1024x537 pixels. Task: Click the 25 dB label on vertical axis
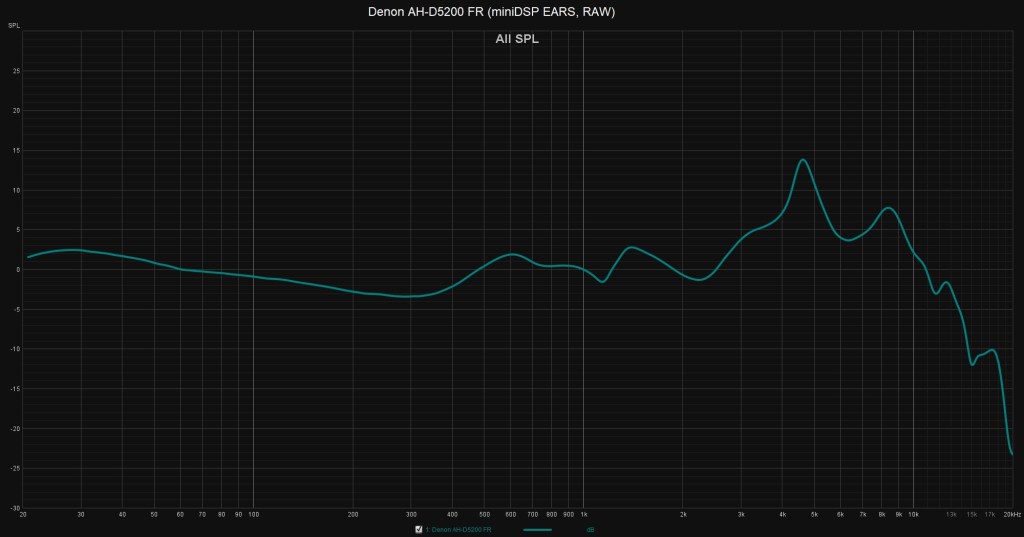16,71
